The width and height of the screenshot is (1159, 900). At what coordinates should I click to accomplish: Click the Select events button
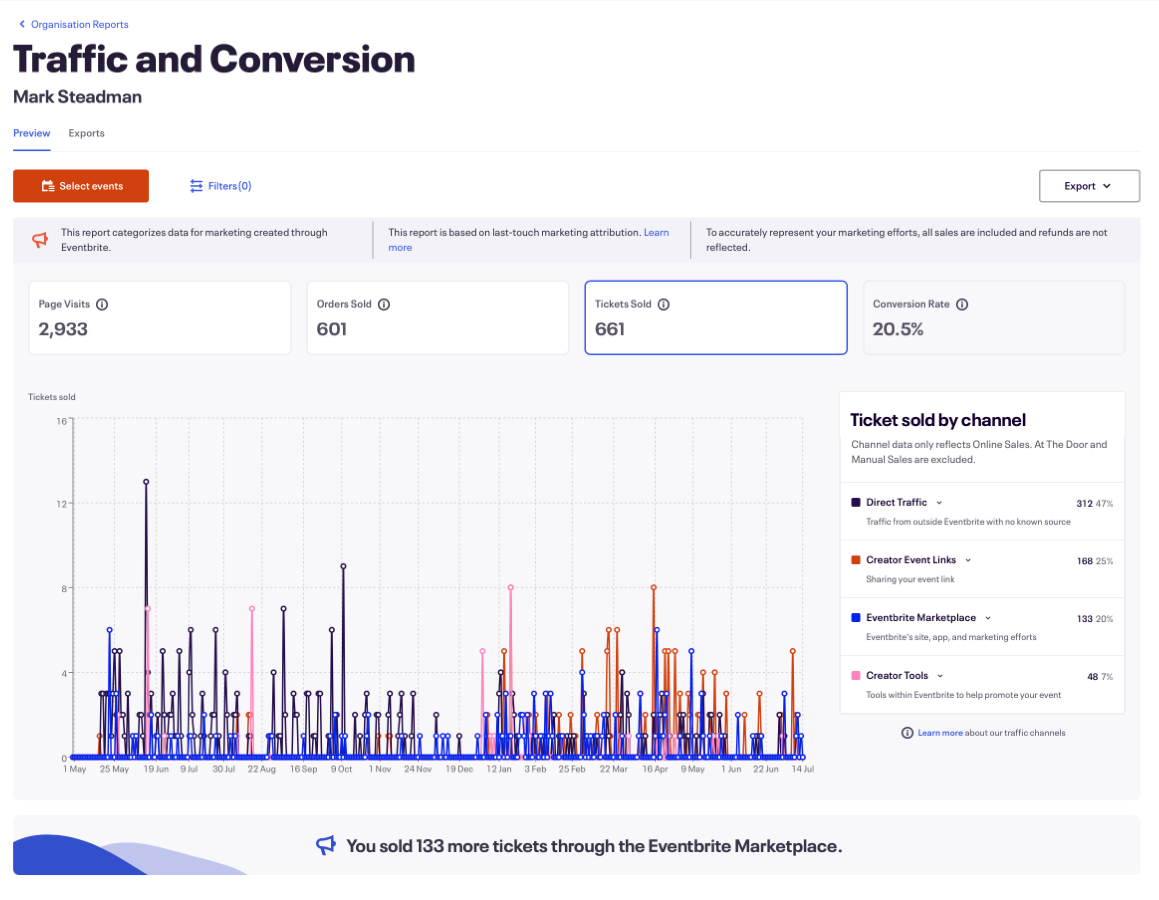[x=81, y=186]
